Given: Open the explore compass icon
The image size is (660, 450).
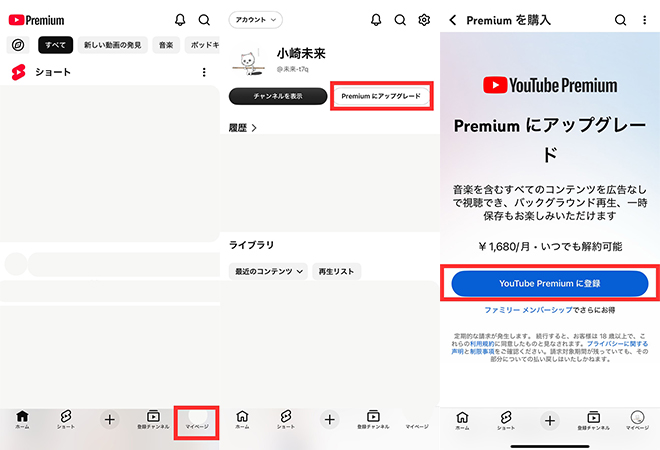Looking at the screenshot, I should click(18, 45).
